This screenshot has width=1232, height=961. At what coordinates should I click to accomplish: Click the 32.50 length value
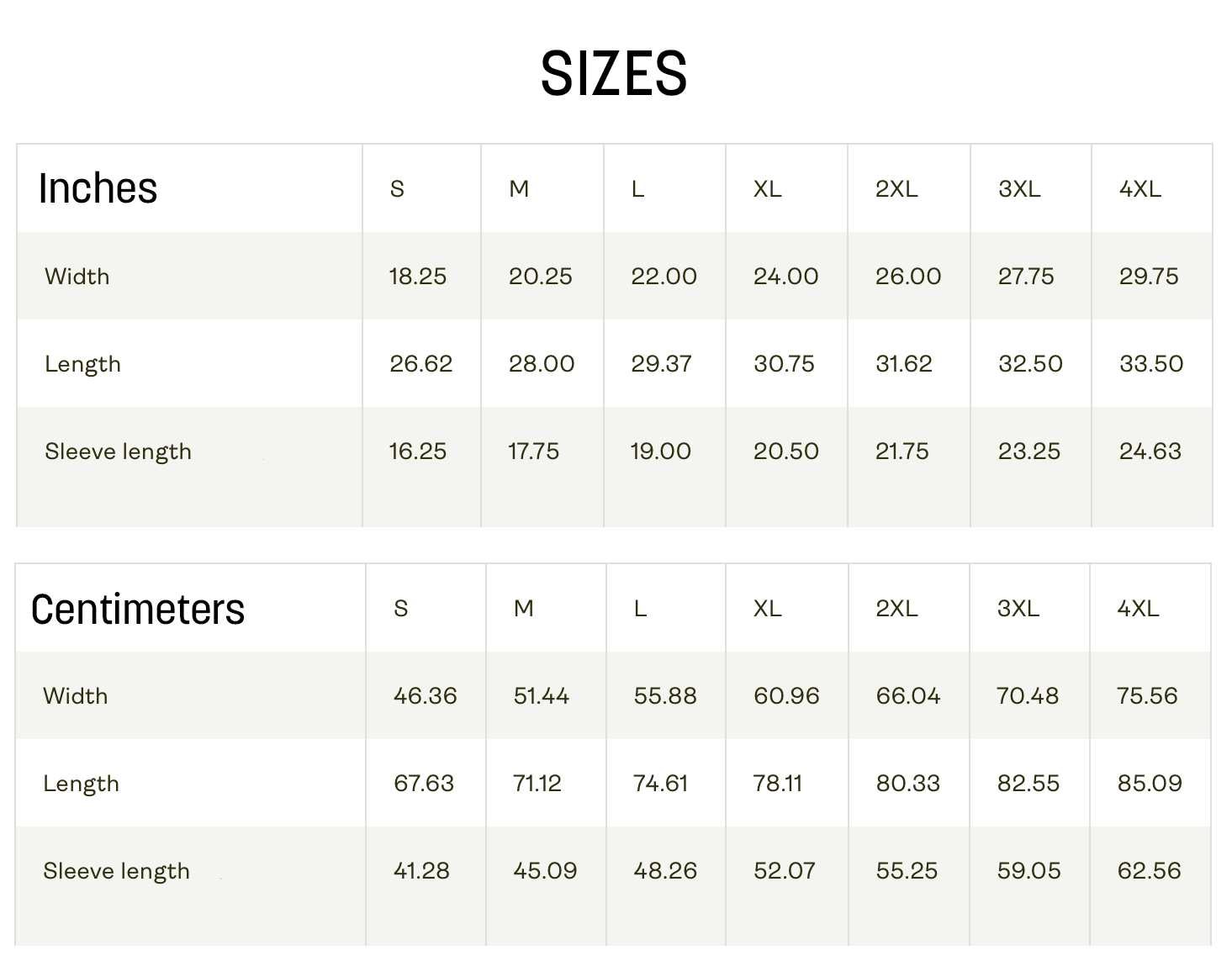click(x=1030, y=364)
